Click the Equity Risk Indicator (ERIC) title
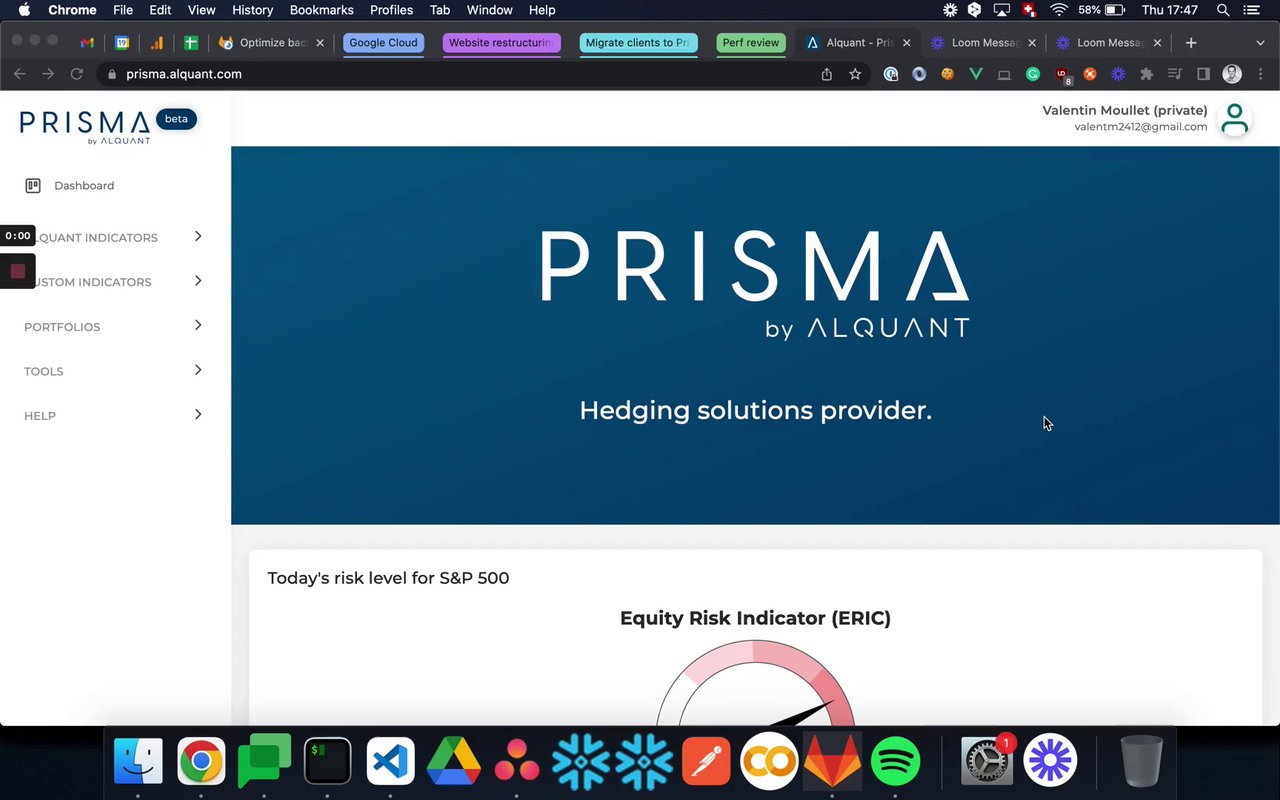 point(755,618)
